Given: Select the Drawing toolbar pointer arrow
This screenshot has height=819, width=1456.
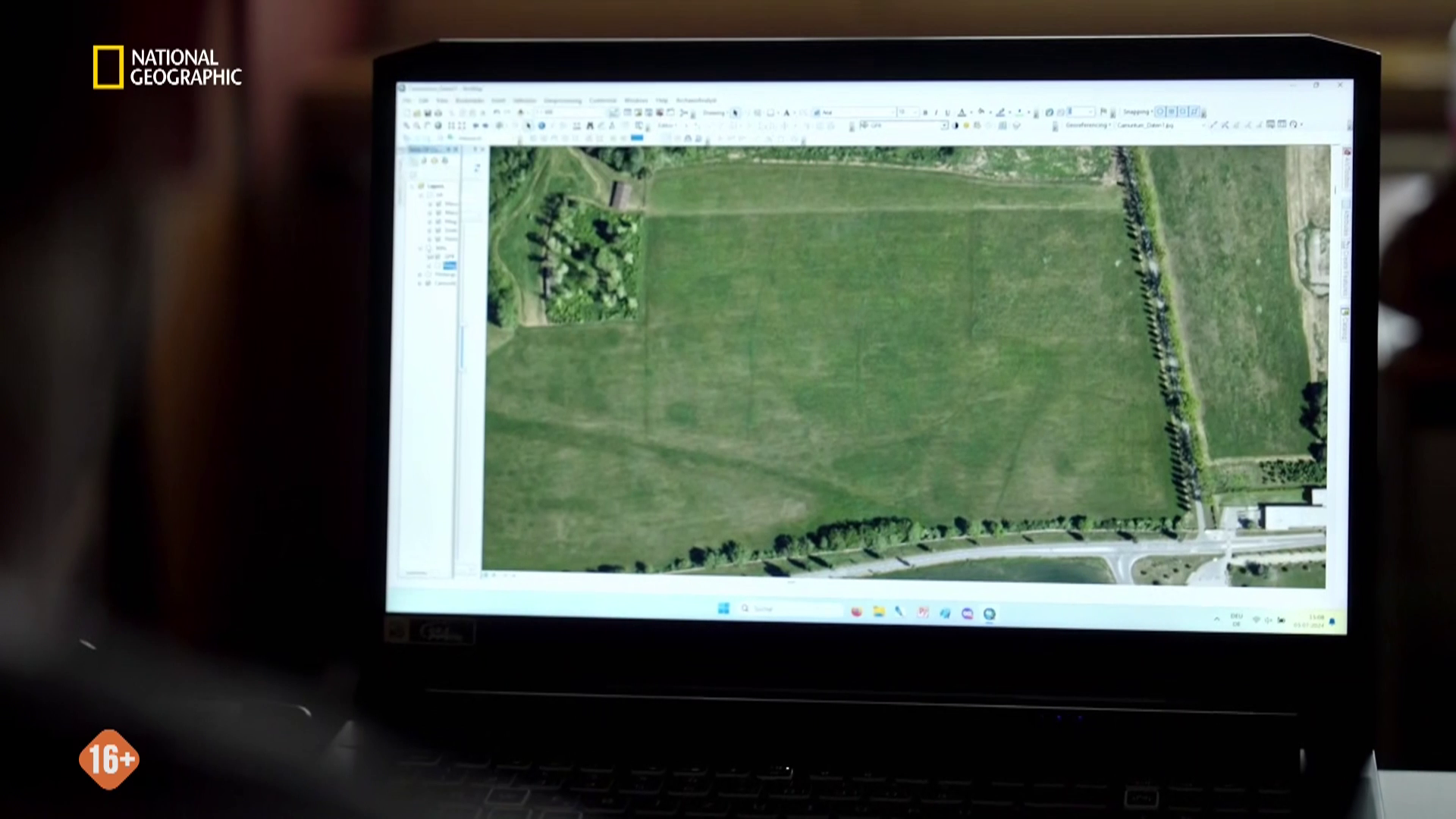Looking at the screenshot, I should [x=735, y=113].
